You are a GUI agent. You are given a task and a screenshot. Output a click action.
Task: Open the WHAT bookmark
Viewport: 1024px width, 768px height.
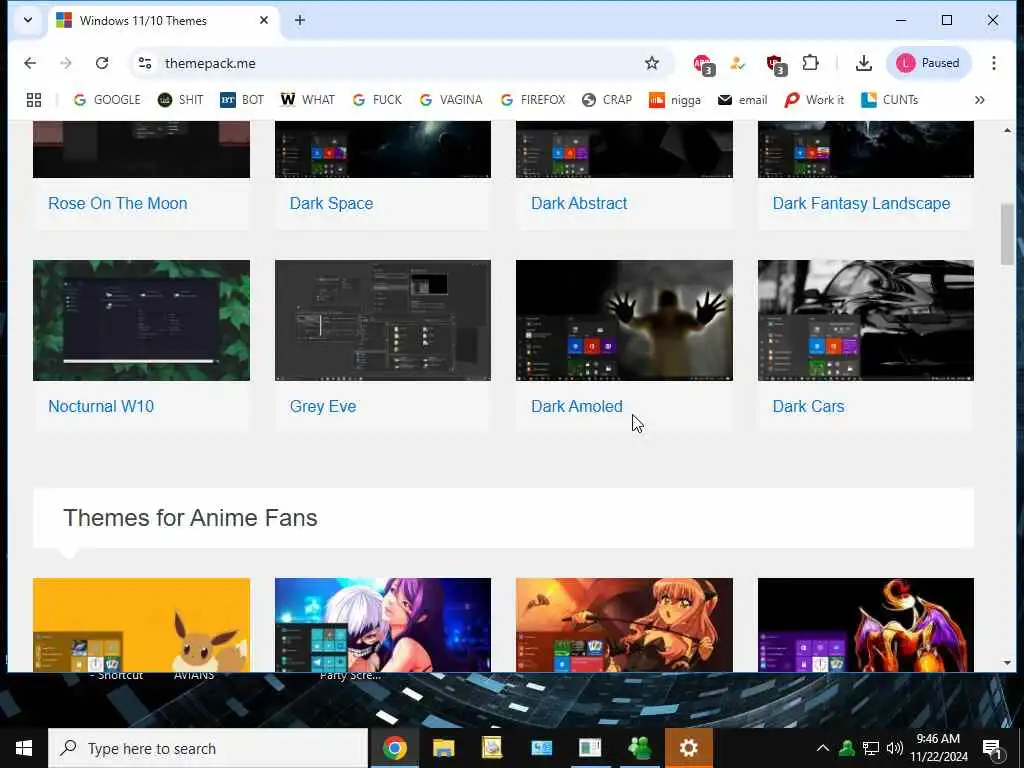click(308, 100)
